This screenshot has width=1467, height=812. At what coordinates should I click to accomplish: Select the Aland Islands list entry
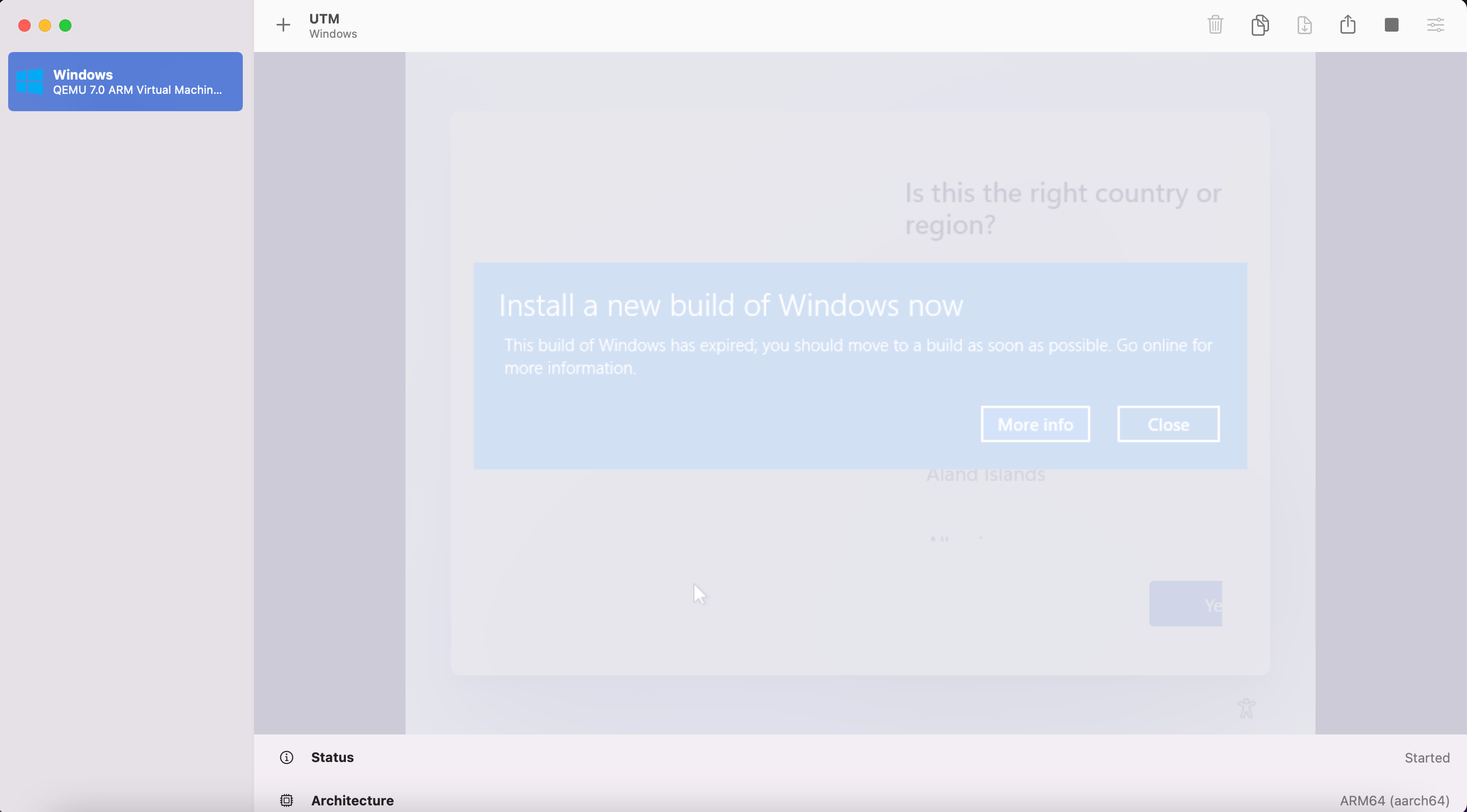986,474
